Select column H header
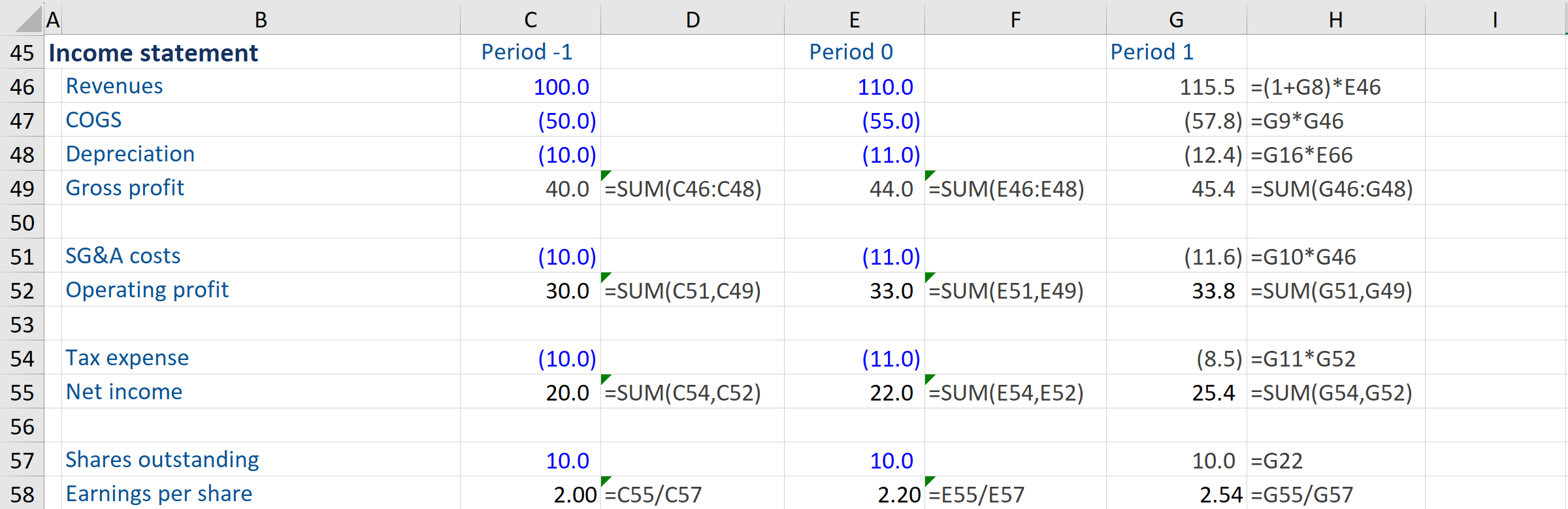 coord(1335,20)
